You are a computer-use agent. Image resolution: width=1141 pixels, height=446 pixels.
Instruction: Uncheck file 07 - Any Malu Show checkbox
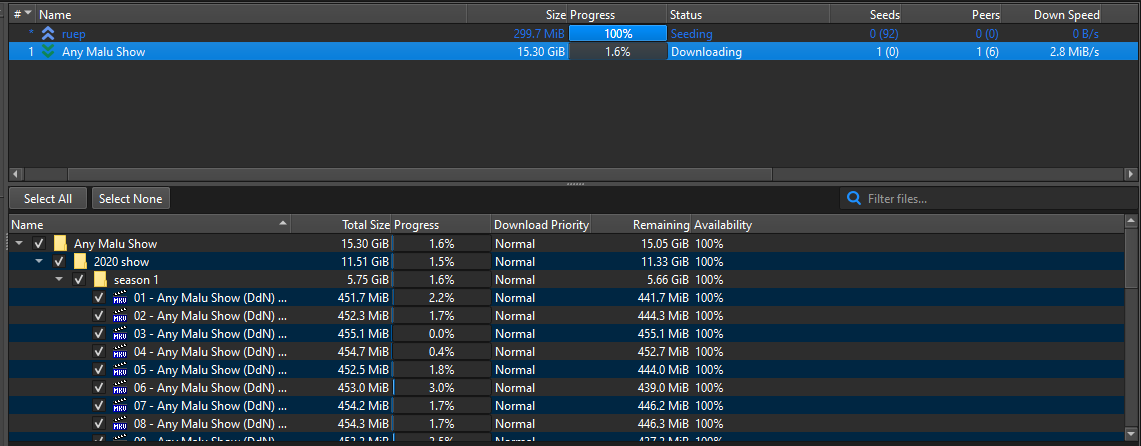coord(100,405)
